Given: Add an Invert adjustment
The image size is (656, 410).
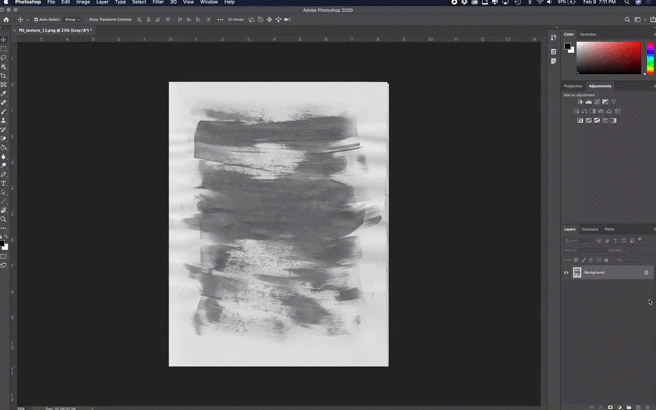Looking at the screenshot, I should pos(580,120).
